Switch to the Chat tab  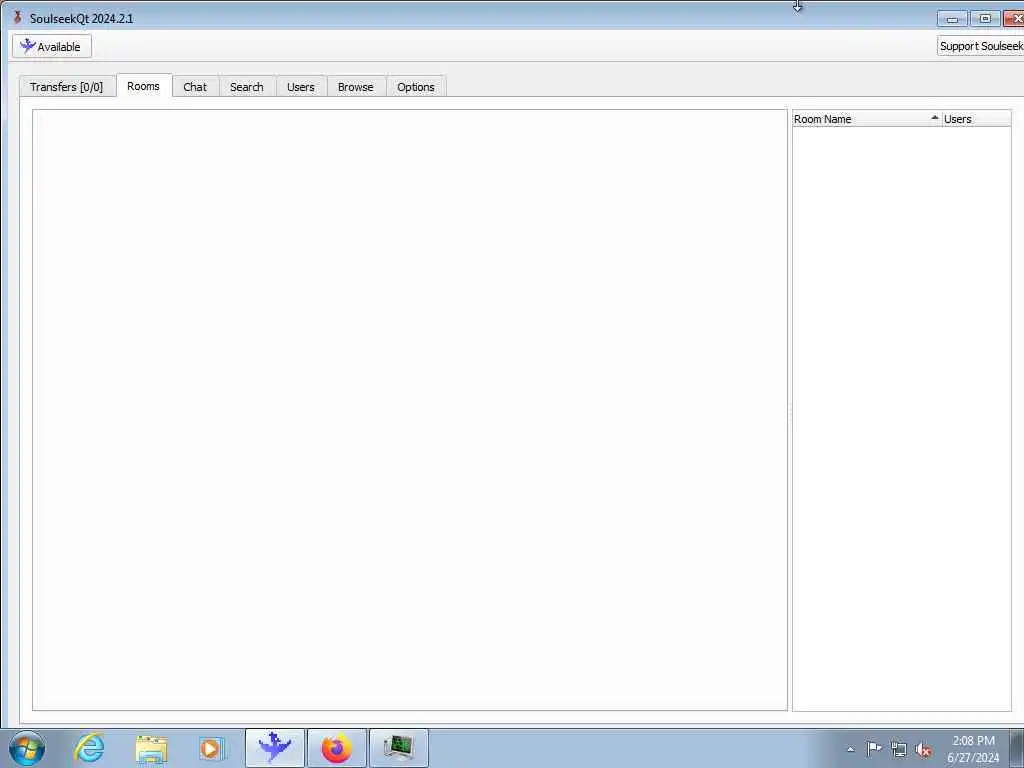pyautogui.click(x=195, y=87)
